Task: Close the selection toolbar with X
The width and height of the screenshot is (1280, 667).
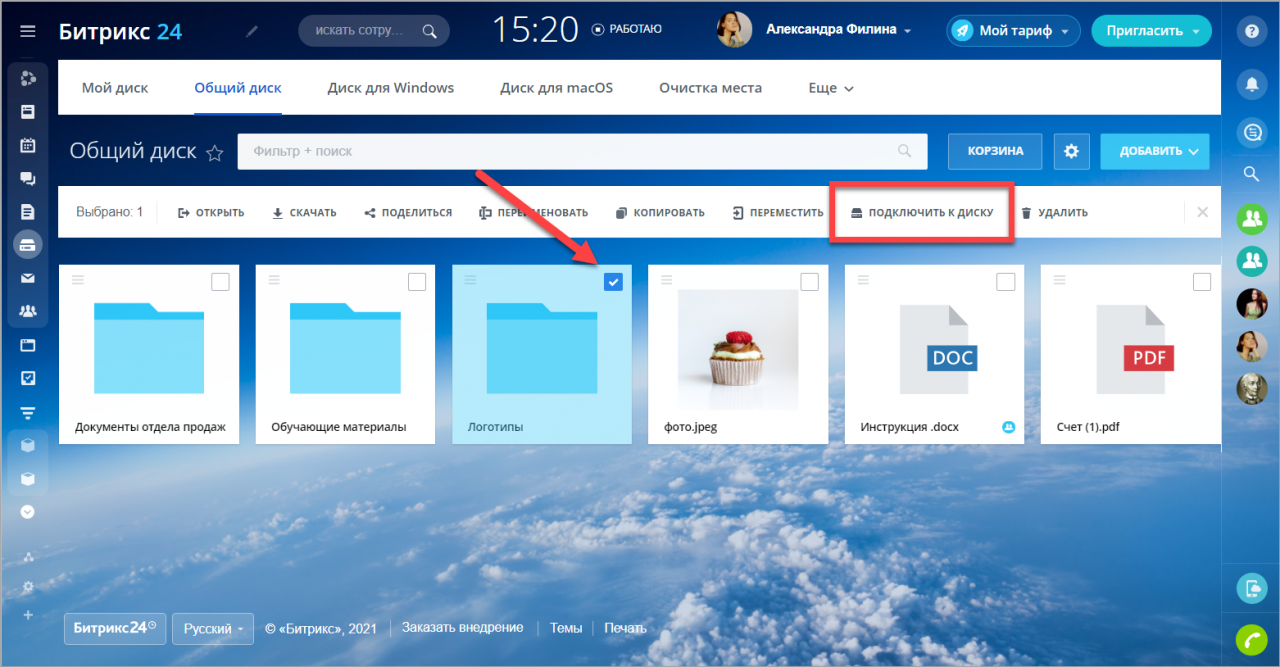Action: pyautogui.click(x=1202, y=212)
